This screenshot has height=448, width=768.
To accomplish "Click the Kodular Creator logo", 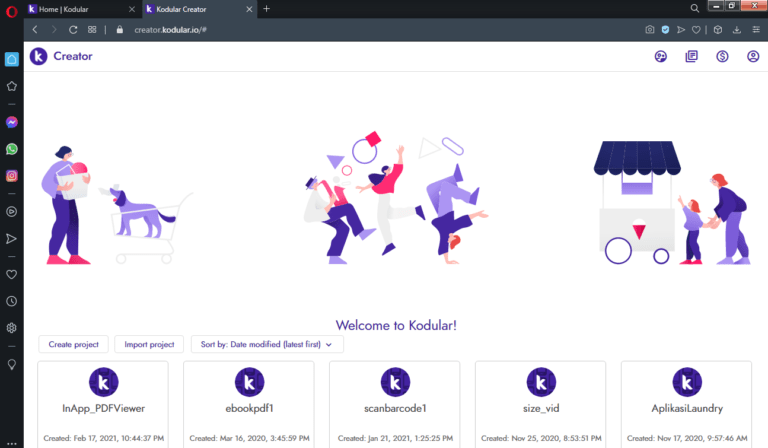I will coord(39,56).
